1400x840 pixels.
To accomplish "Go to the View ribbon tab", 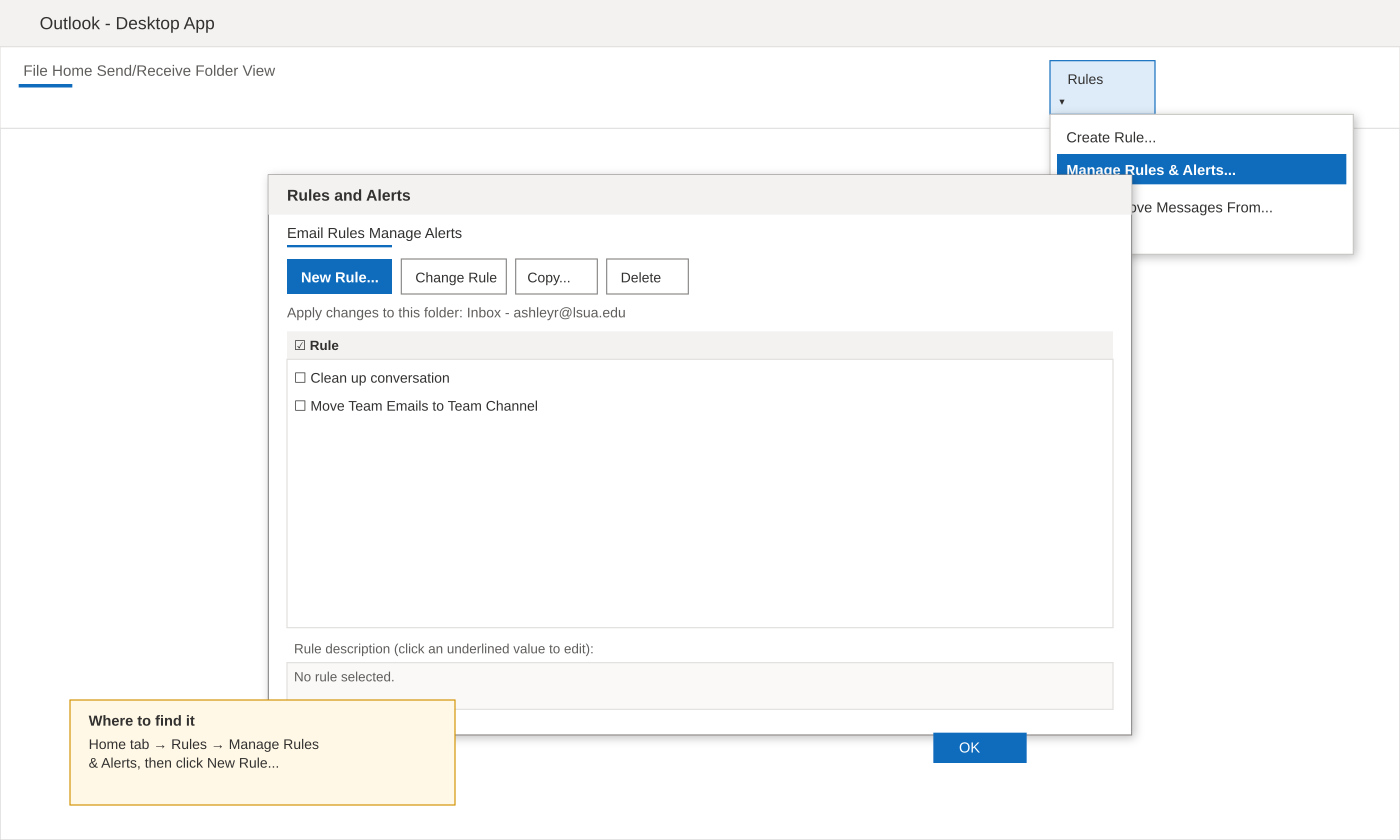I will click(258, 71).
